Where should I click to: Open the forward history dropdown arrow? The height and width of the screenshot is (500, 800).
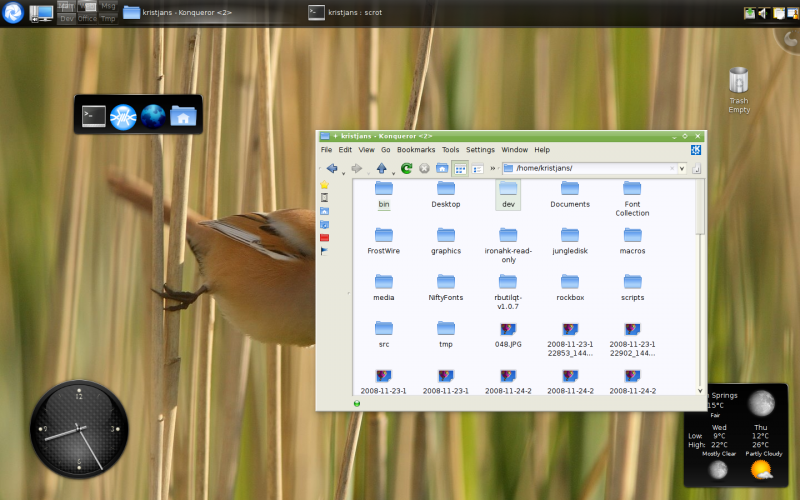coord(368,173)
